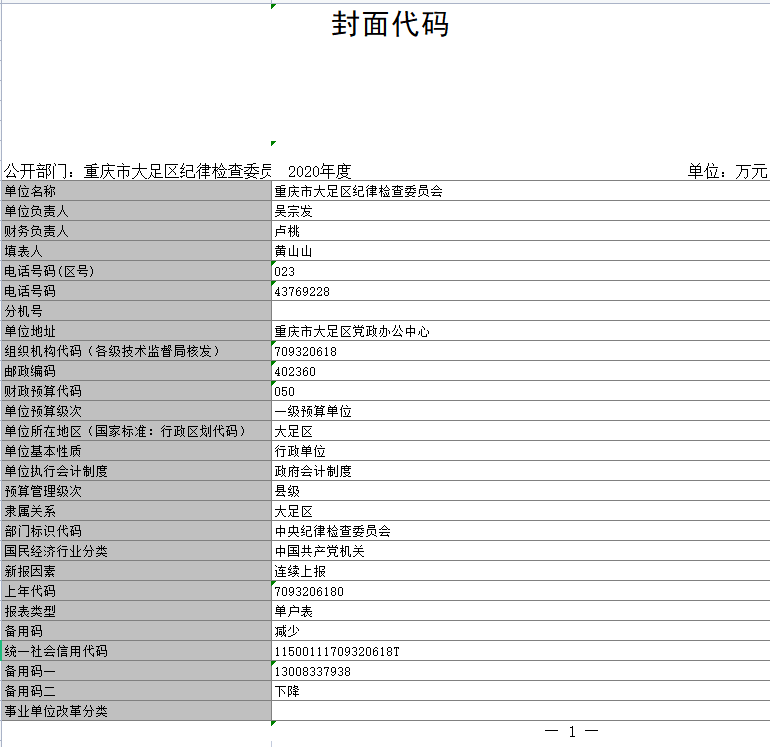Click the phone number cell '43769228'
This screenshot has height=747, width=770.
tap(302, 291)
